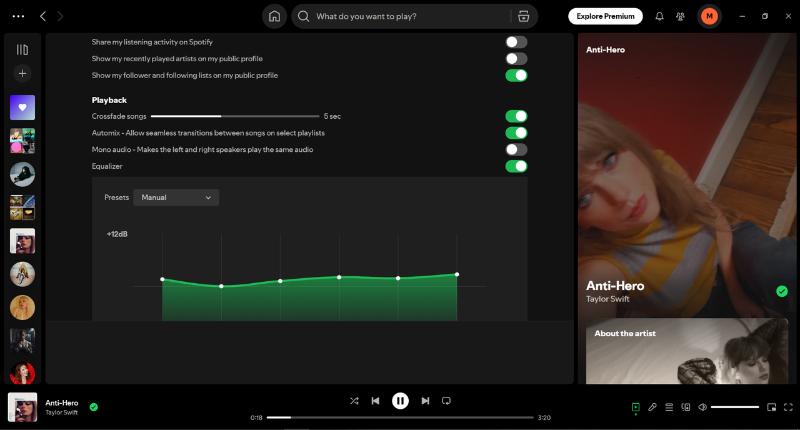The height and width of the screenshot is (430, 800).
Task: Open the notifications bell
Action: tap(659, 16)
